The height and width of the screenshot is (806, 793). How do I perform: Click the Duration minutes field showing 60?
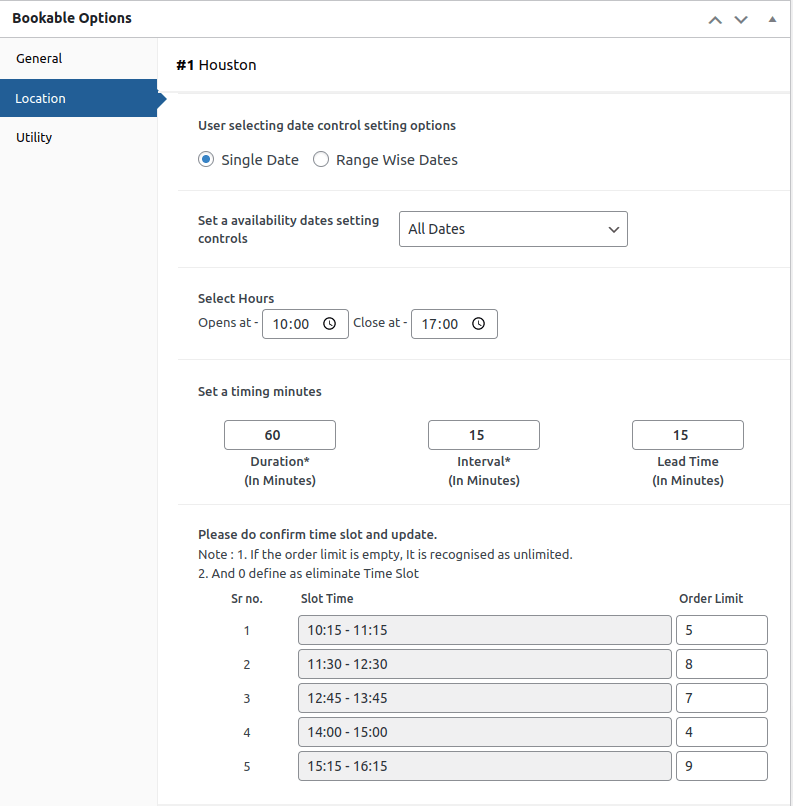point(279,435)
